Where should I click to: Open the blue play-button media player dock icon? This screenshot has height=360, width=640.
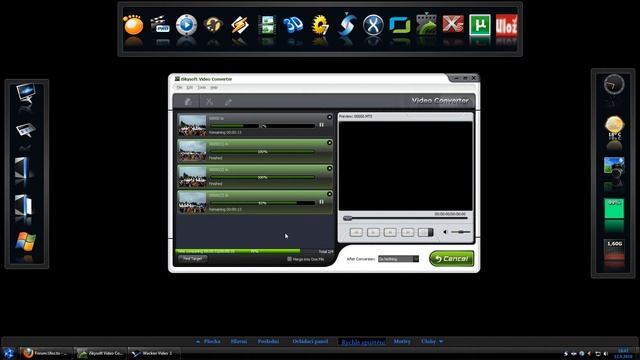[x=187, y=24]
